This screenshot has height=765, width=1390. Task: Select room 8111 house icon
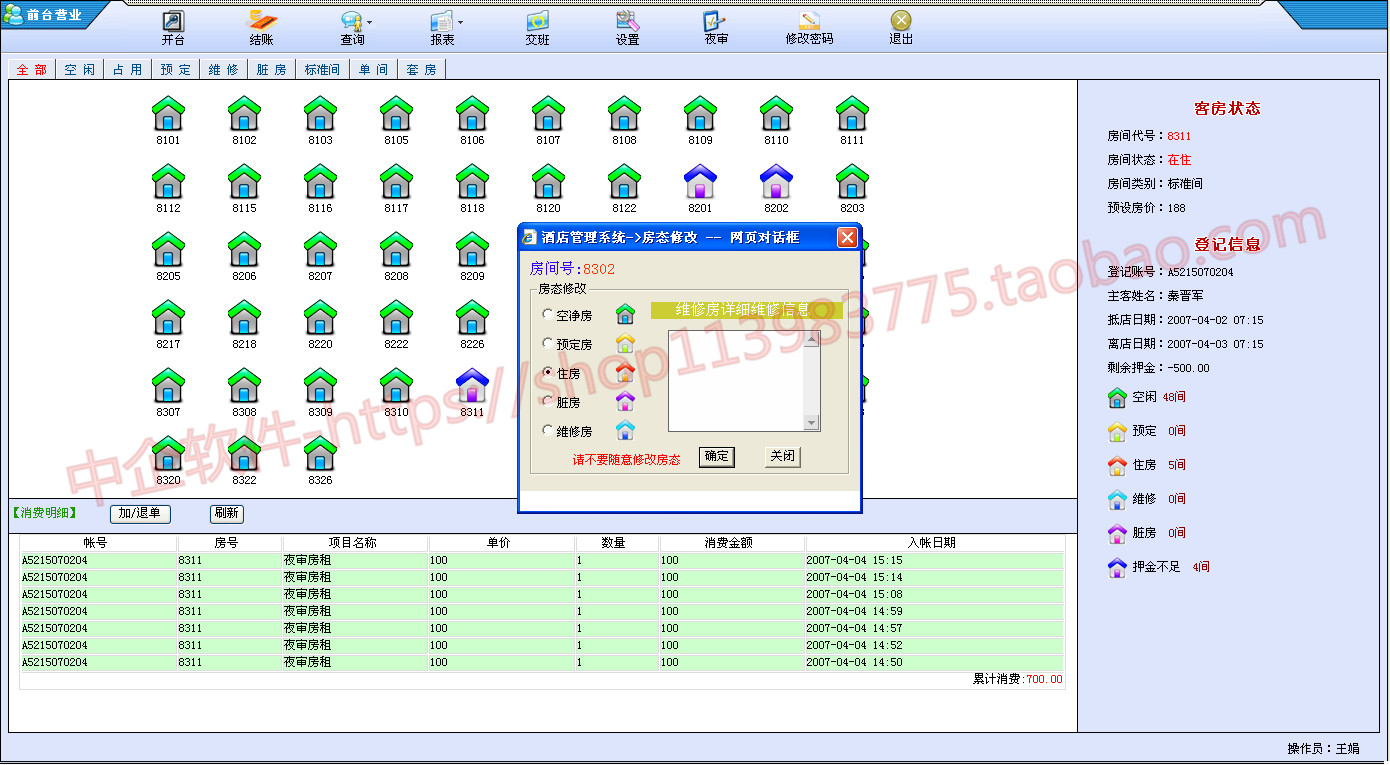pyautogui.click(x=852, y=113)
